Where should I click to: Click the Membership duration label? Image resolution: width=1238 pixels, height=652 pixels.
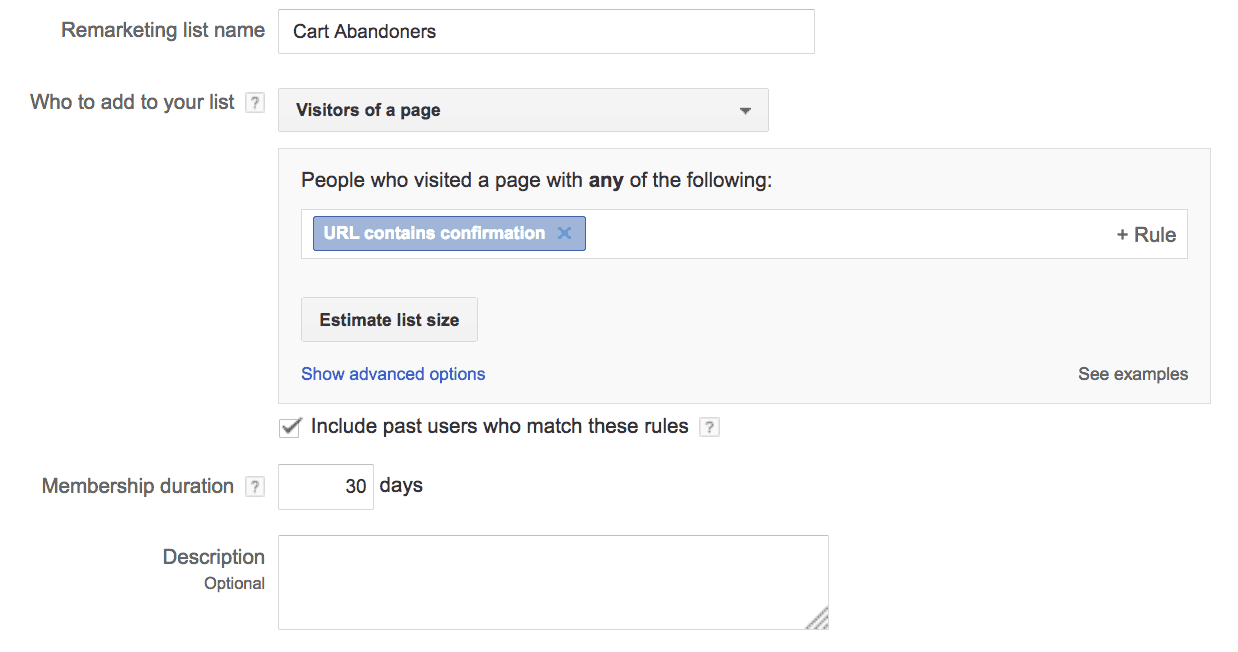point(138,486)
